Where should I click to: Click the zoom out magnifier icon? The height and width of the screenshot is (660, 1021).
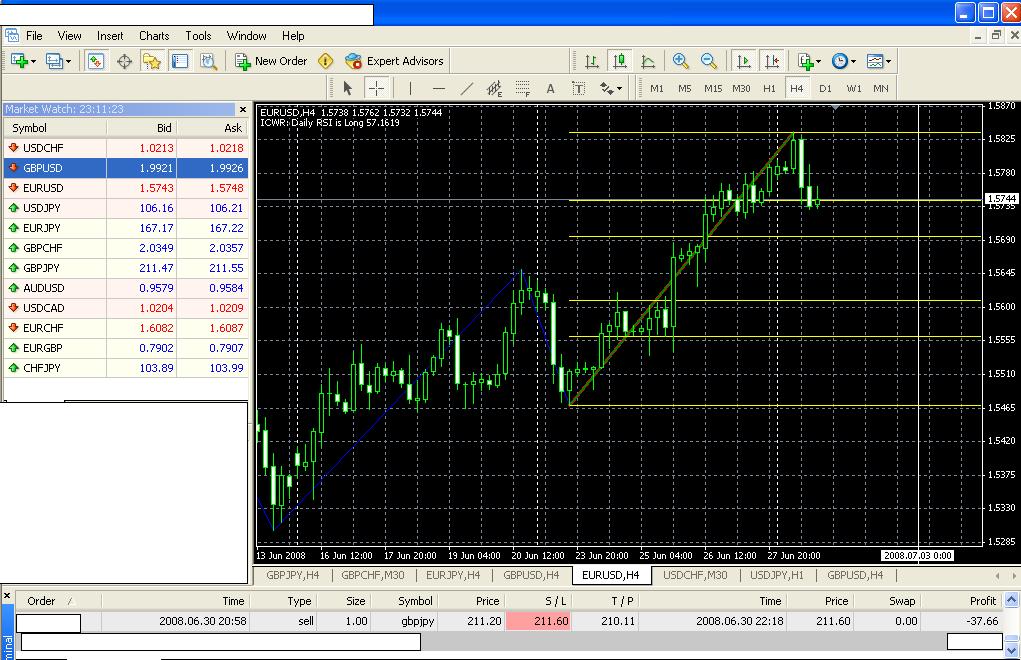coord(709,61)
